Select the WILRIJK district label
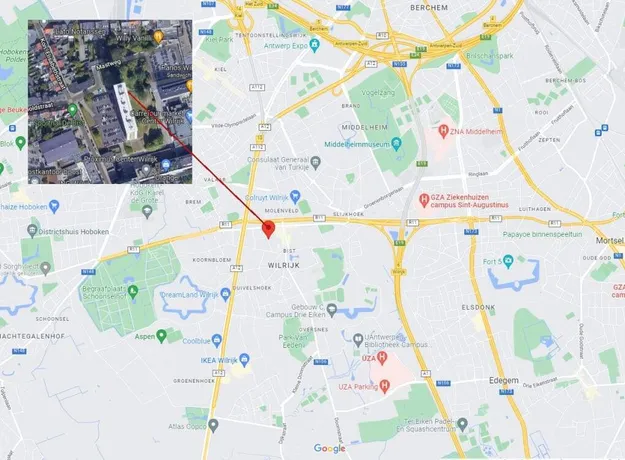The height and width of the screenshot is (460, 625). coord(284,265)
